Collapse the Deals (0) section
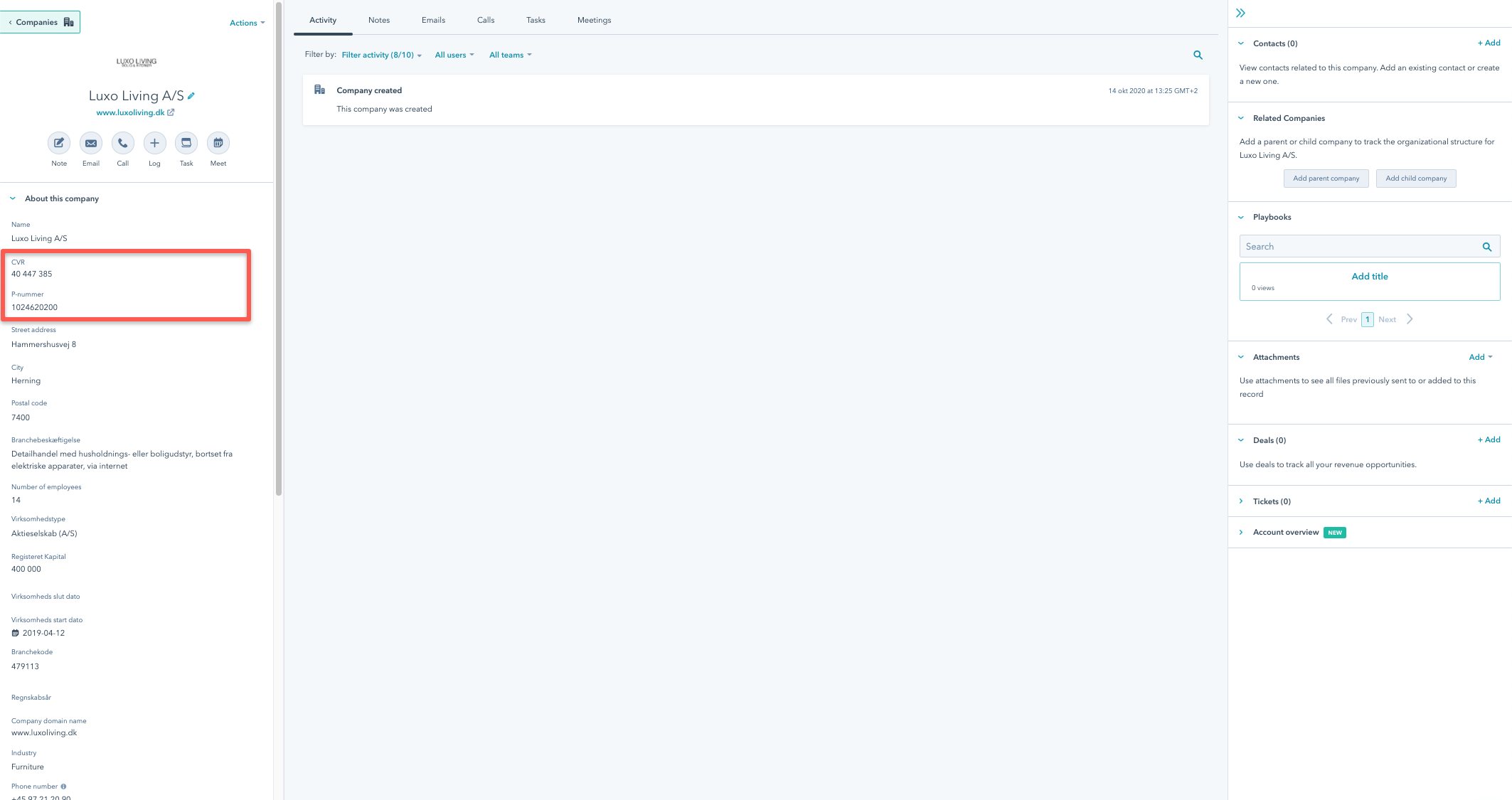 click(x=1241, y=440)
